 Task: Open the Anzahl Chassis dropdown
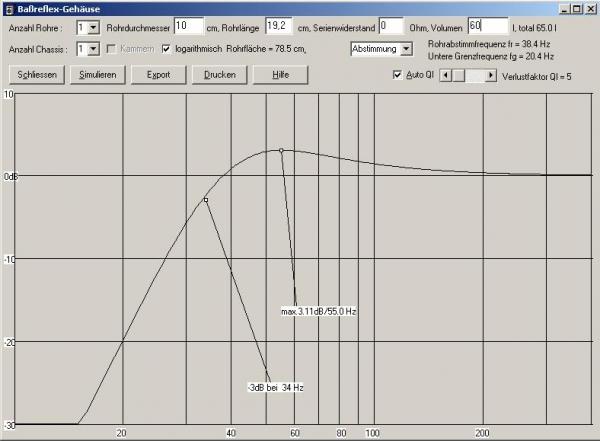(94, 48)
